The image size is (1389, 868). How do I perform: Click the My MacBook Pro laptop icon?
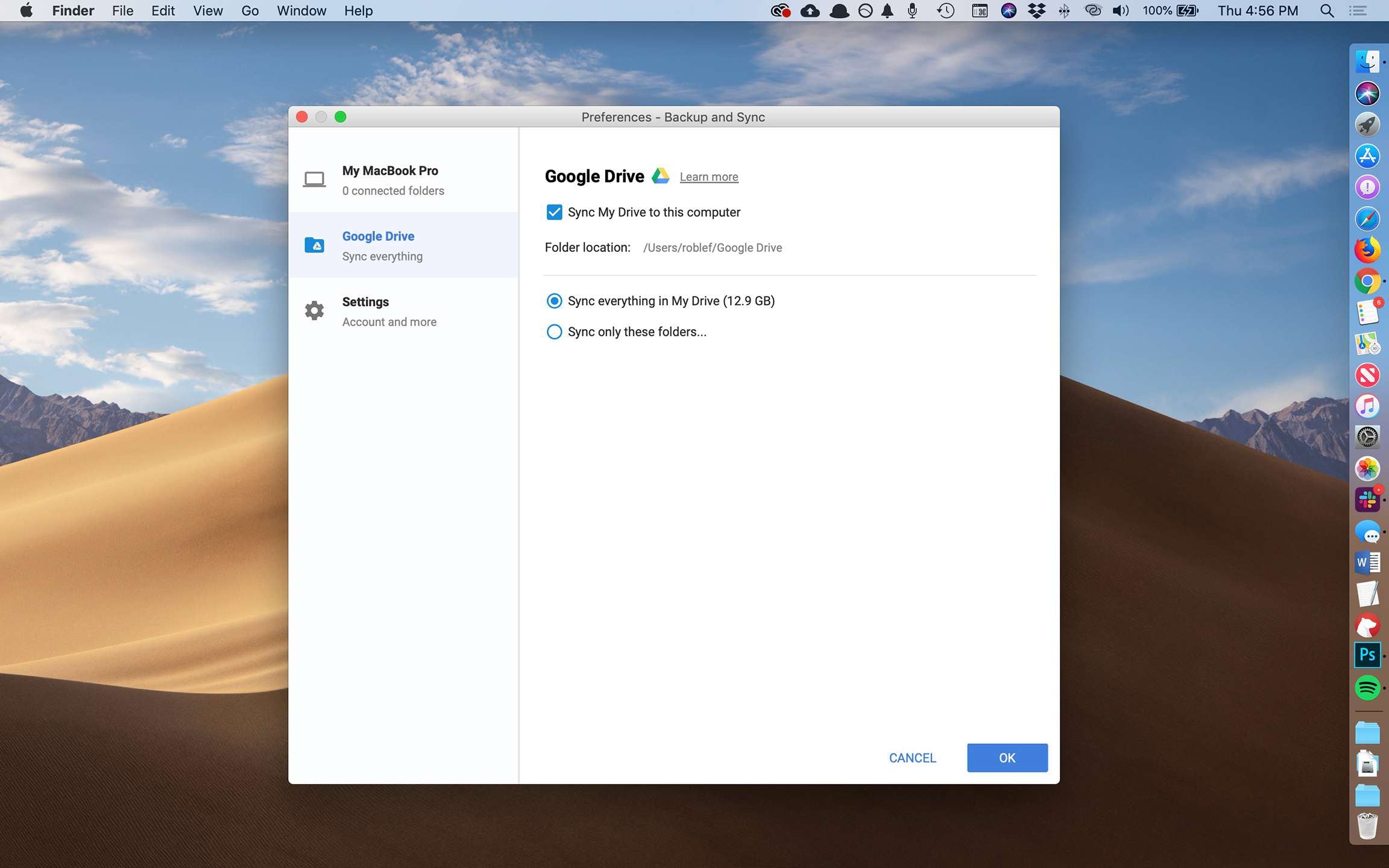(x=314, y=180)
